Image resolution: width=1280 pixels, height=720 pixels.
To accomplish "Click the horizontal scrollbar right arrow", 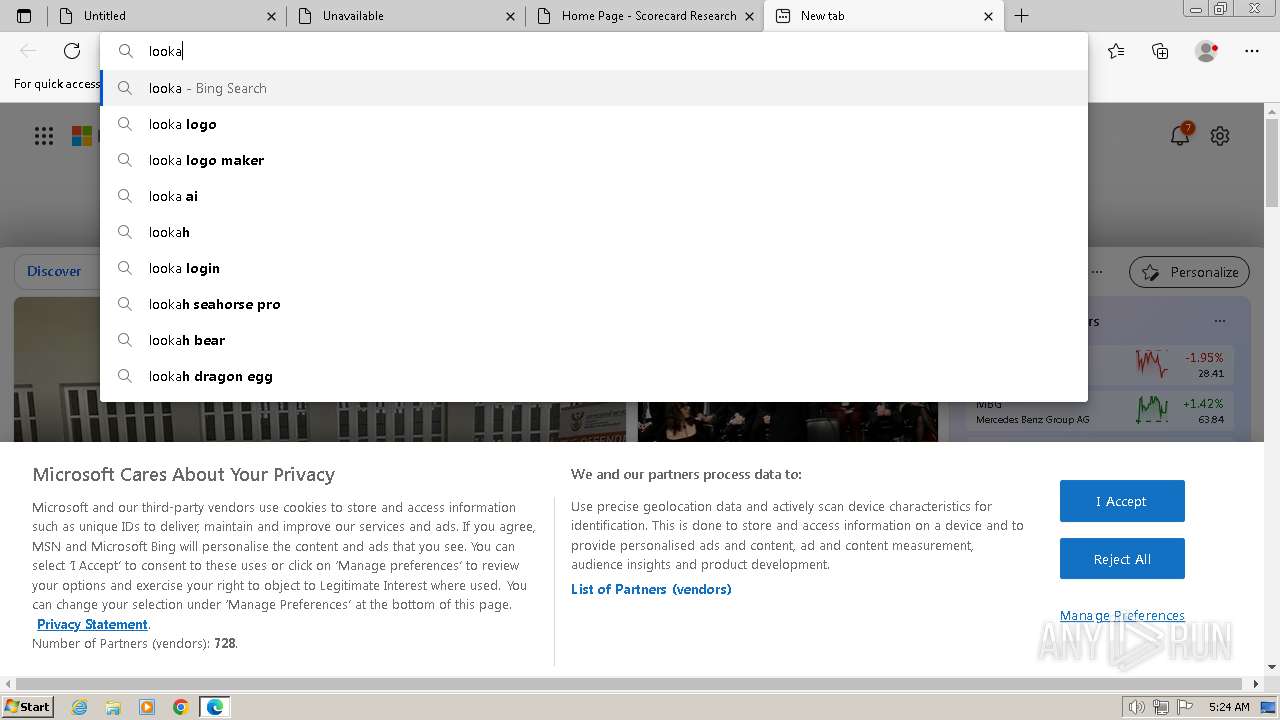I will (1257, 684).
